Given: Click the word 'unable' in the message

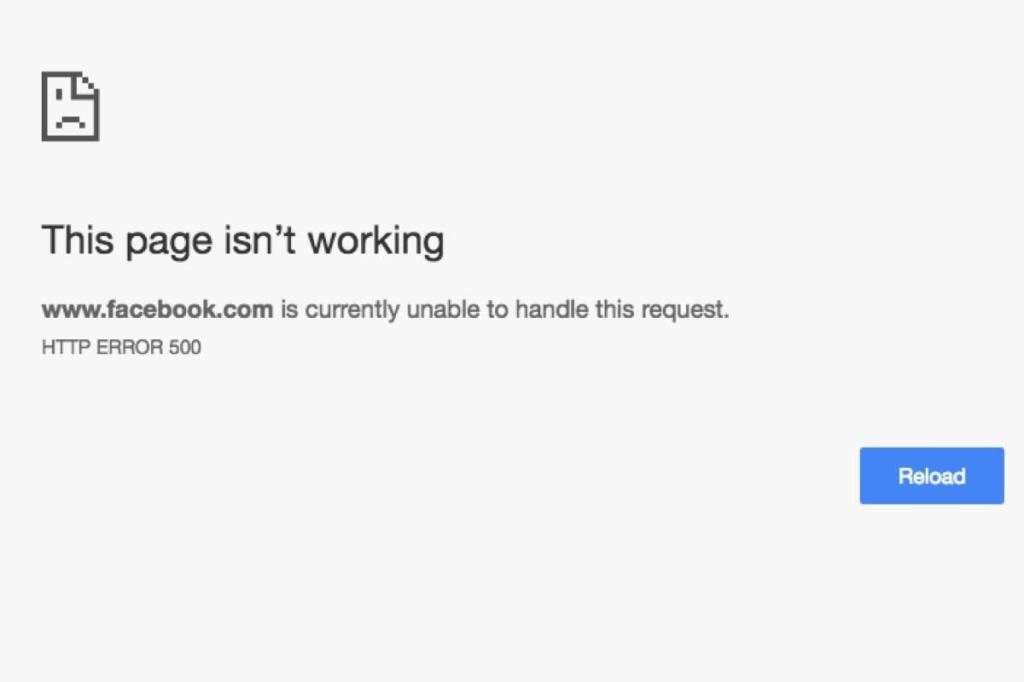Looking at the screenshot, I should (443, 309).
